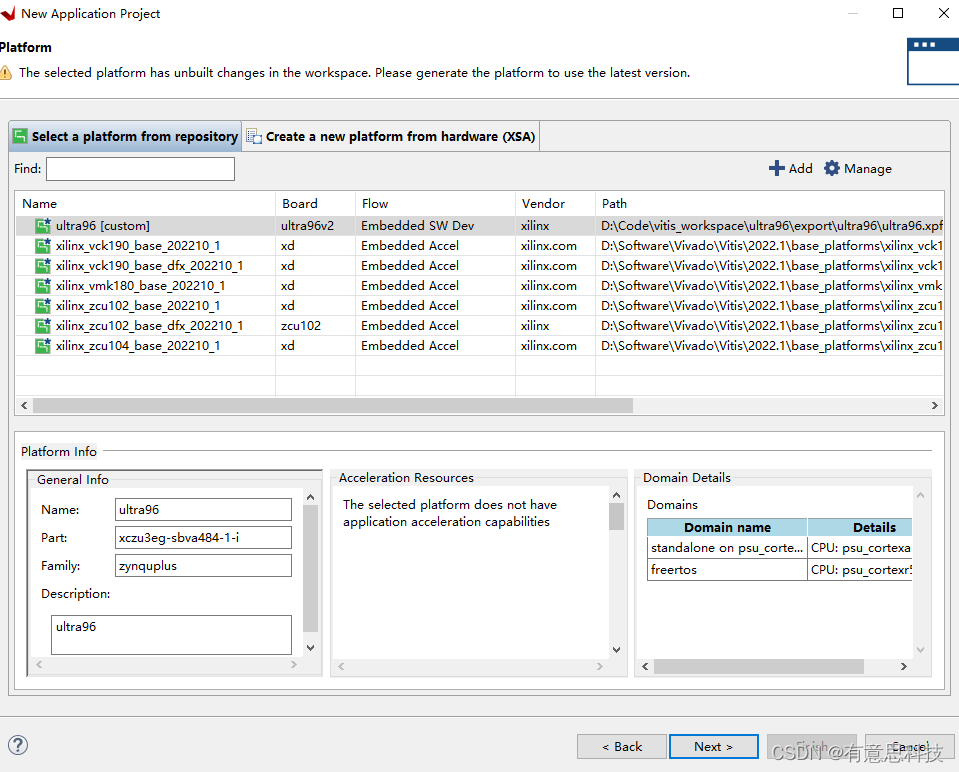
Task: Focus the Find search field
Action: [x=140, y=169]
